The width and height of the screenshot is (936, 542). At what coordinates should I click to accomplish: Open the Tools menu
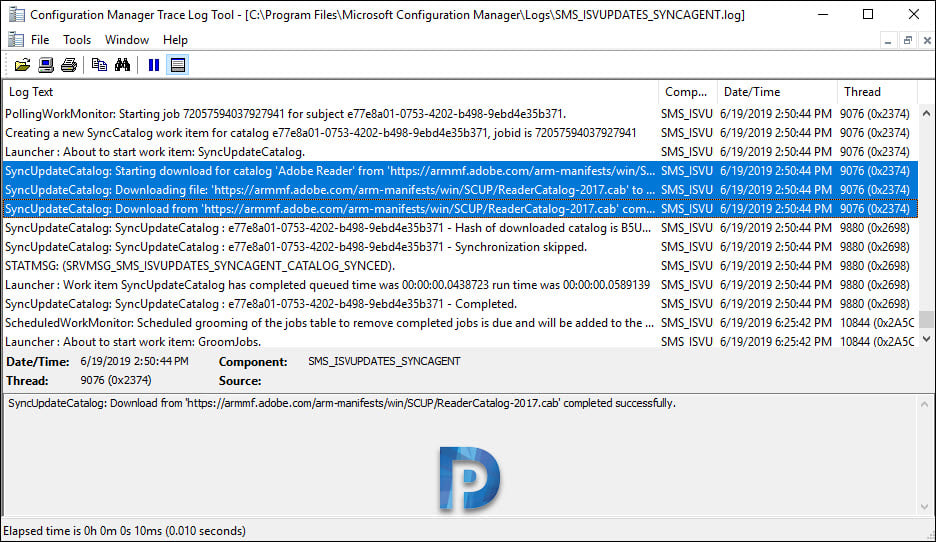point(77,40)
